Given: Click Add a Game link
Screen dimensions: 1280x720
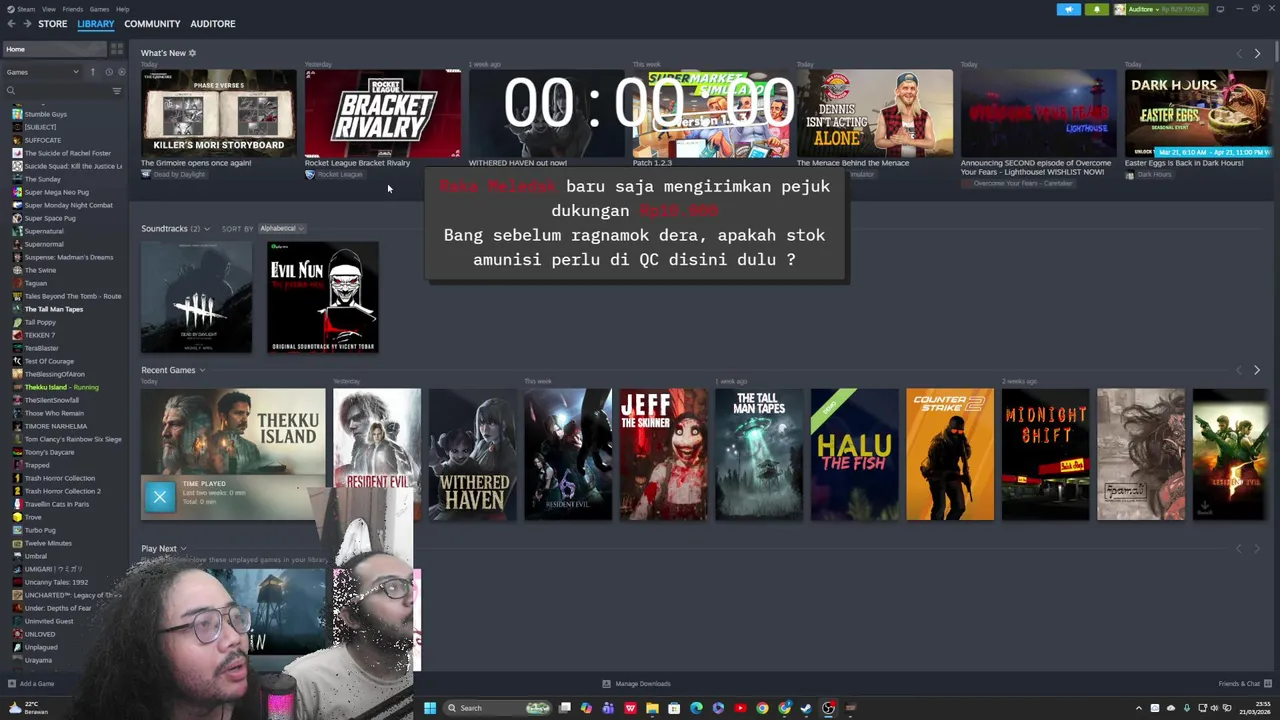Looking at the screenshot, I should tap(31, 684).
